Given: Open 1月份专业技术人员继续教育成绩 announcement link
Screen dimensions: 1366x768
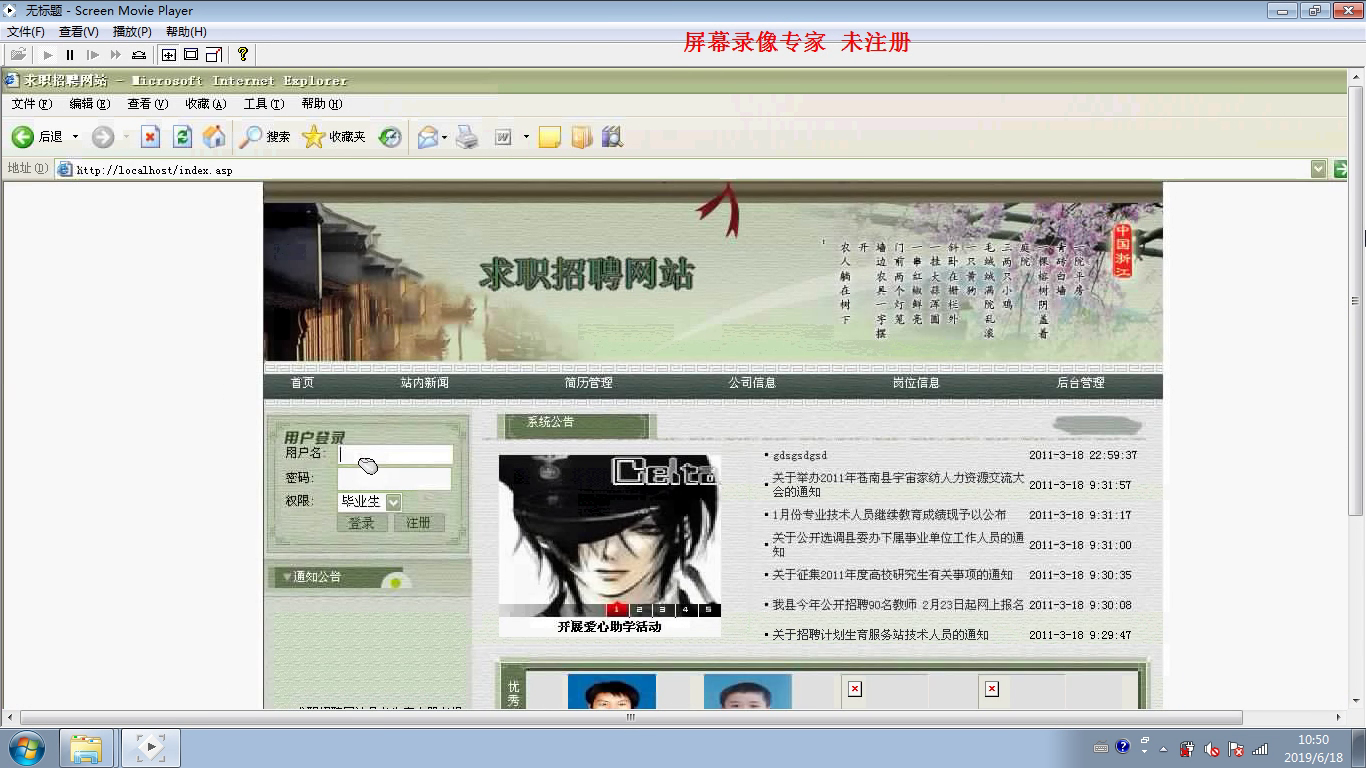Looking at the screenshot, I should click(889, 515).
